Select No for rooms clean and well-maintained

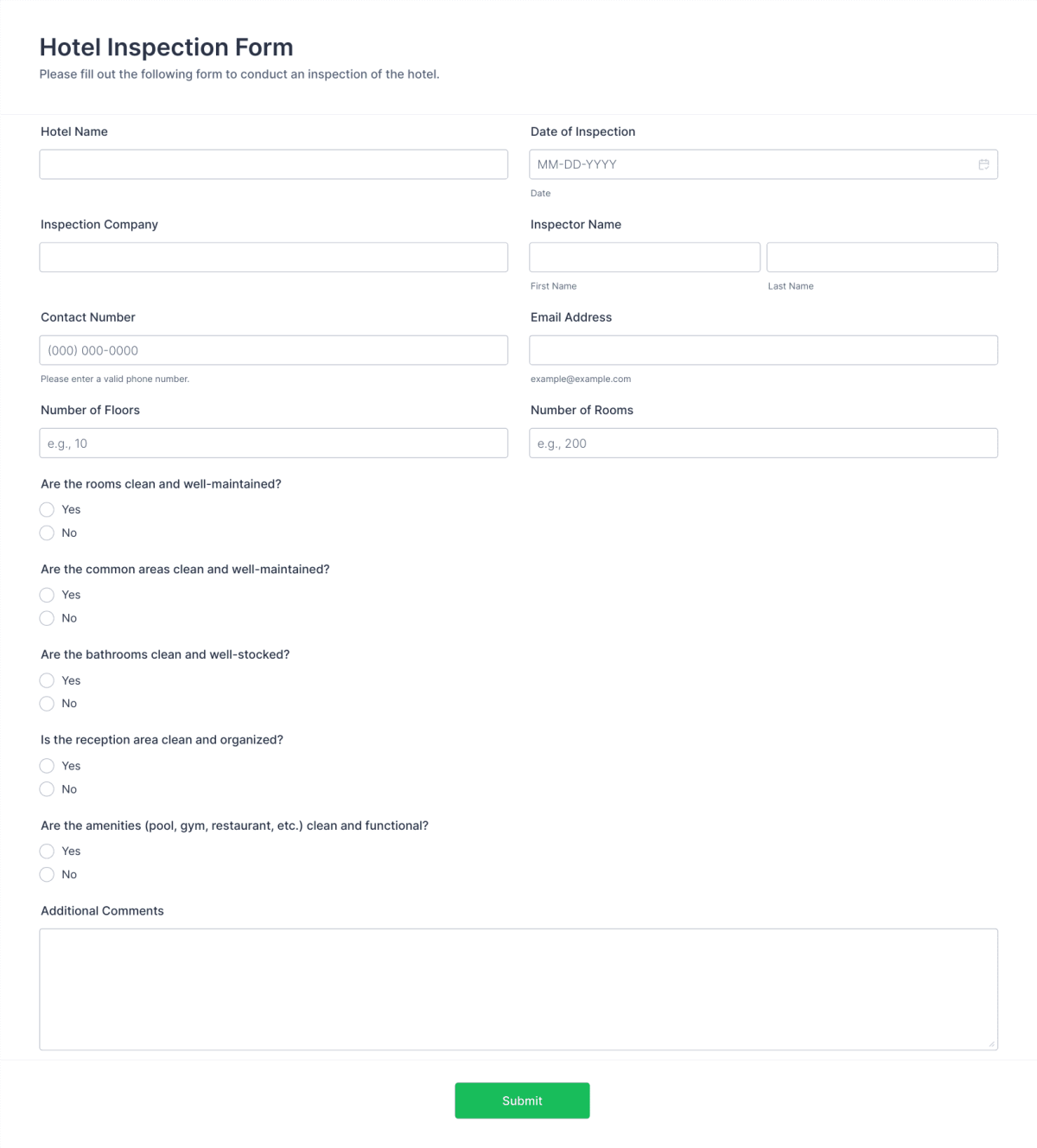47,533
